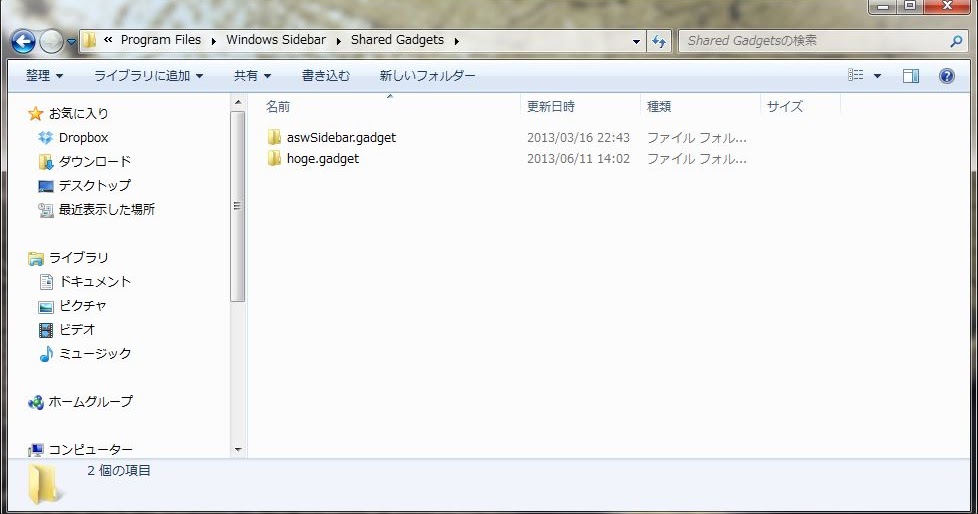Click the change view icon
This screenshot has height=514, width=978.
pyautogui.click(x=856, y=75)
